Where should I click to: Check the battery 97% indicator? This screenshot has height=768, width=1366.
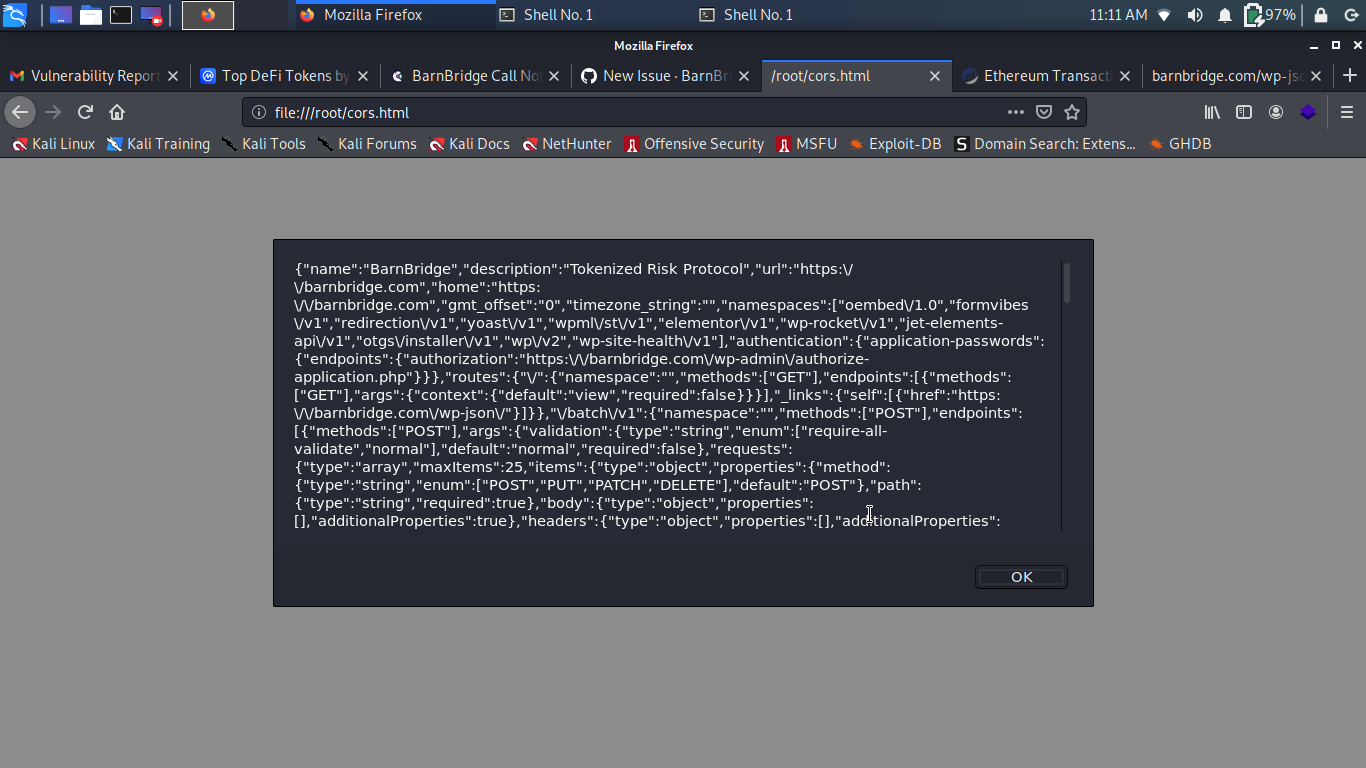pos(1270,15)
